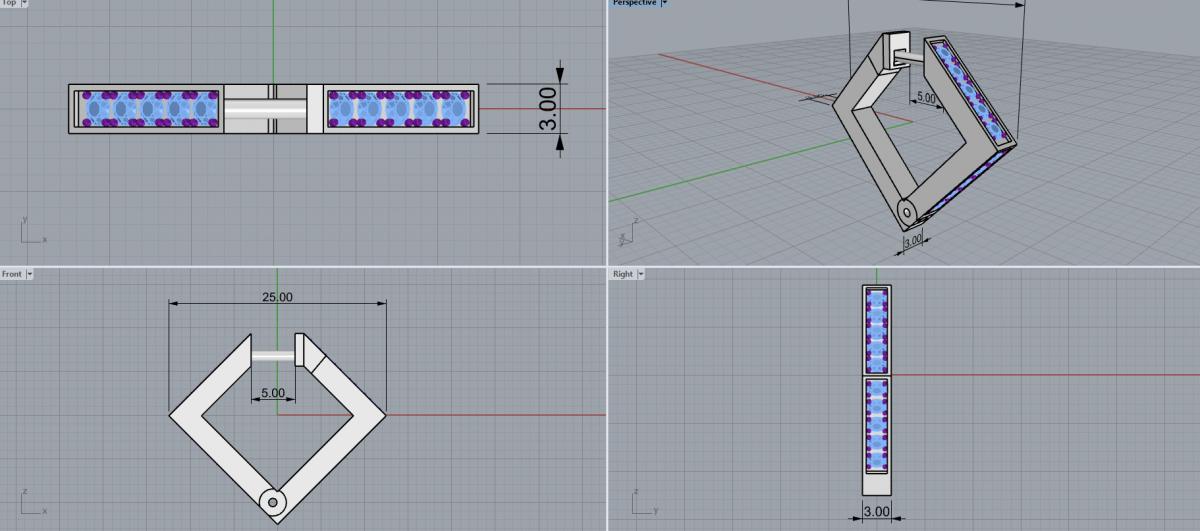Click the world axis icon in Perspective viewport
The image size is (1200, 531).
coord(627,232)
